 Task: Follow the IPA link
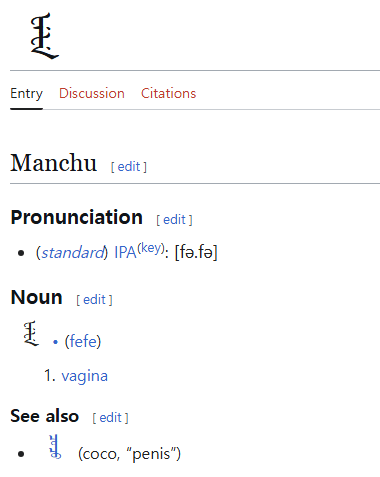125,252
